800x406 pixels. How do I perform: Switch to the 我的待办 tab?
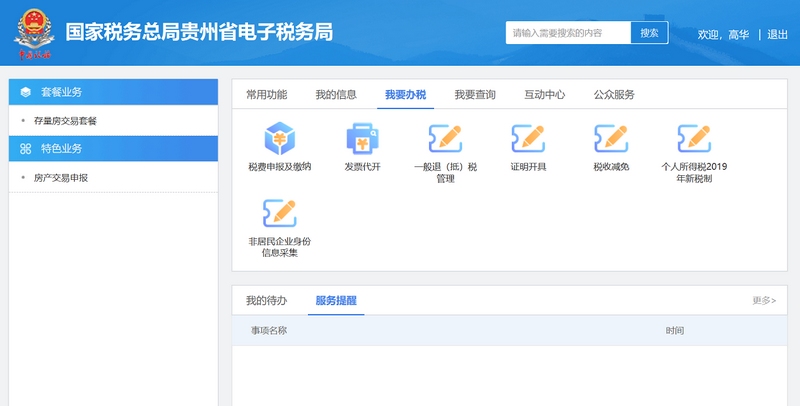[x=266, y=300]
